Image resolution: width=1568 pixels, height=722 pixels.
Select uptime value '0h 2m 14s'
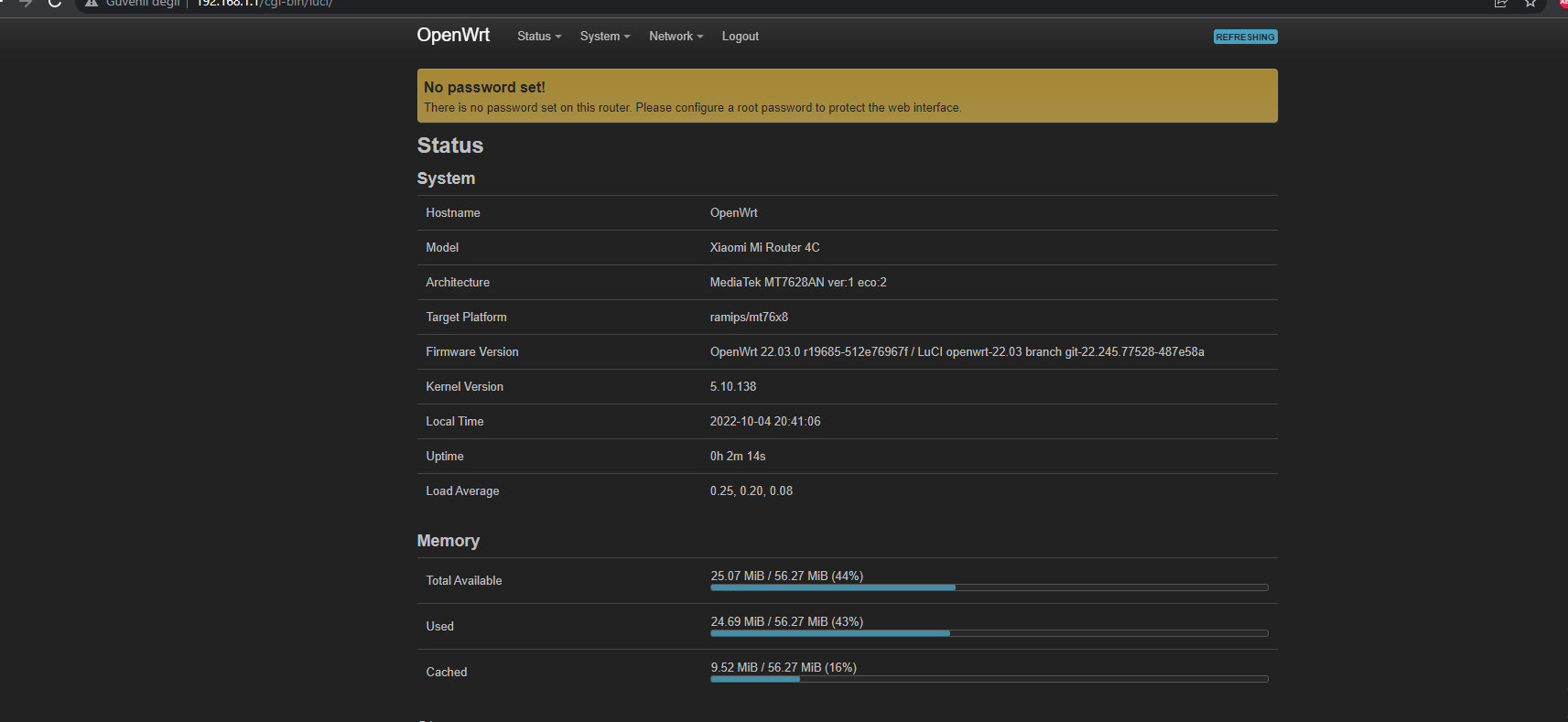738,457
